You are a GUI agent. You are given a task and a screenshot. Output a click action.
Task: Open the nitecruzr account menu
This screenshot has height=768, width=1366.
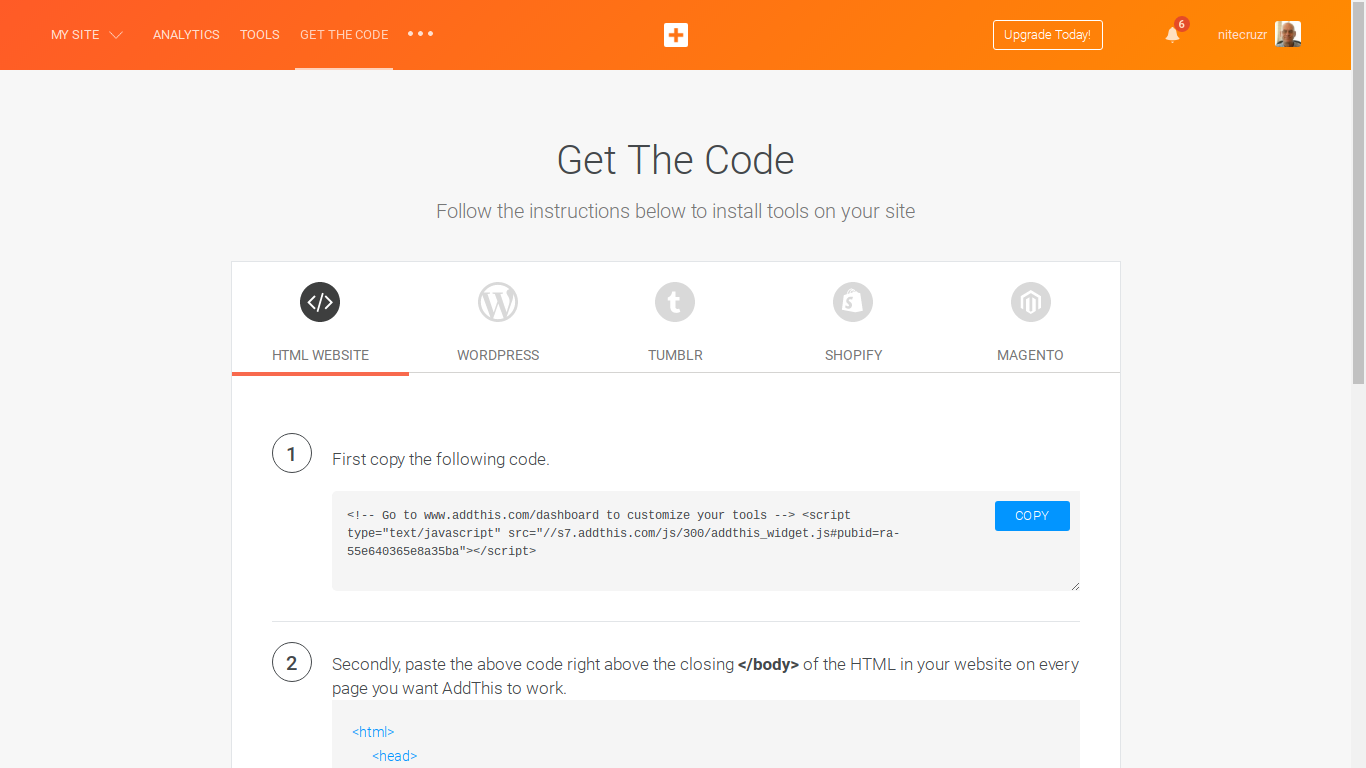point(1242,35)
